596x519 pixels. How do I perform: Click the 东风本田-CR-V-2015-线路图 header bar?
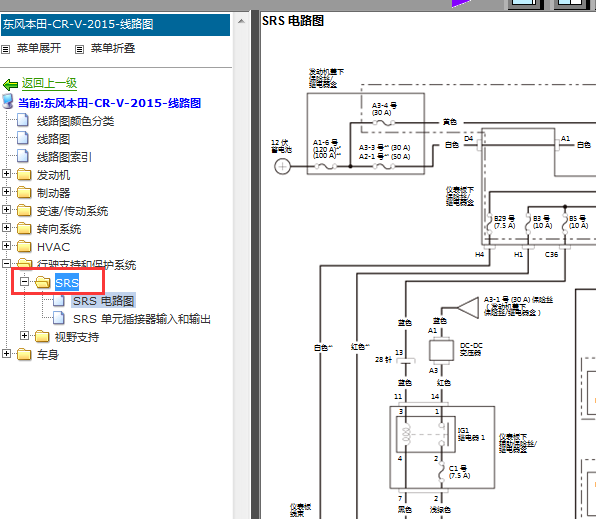(x=116, y=25)
